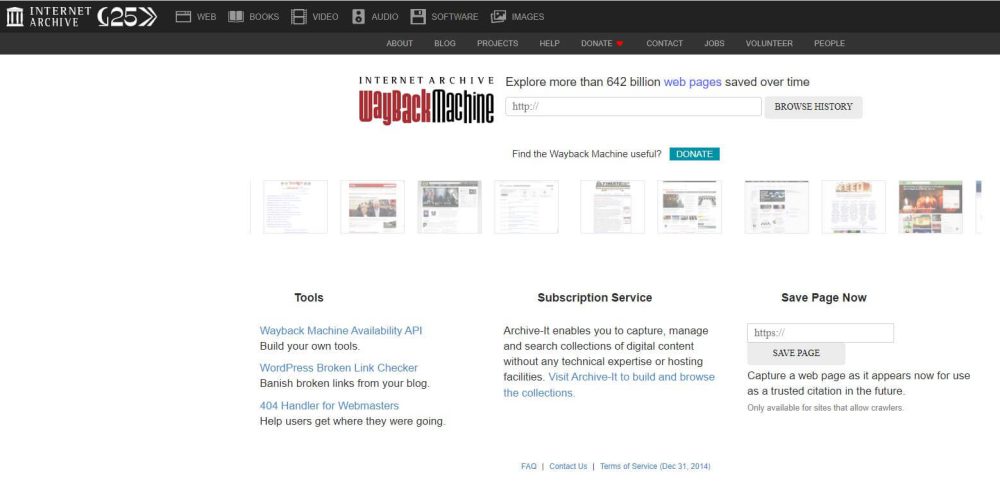Click the Audio speaker icon

click(358, 17)
